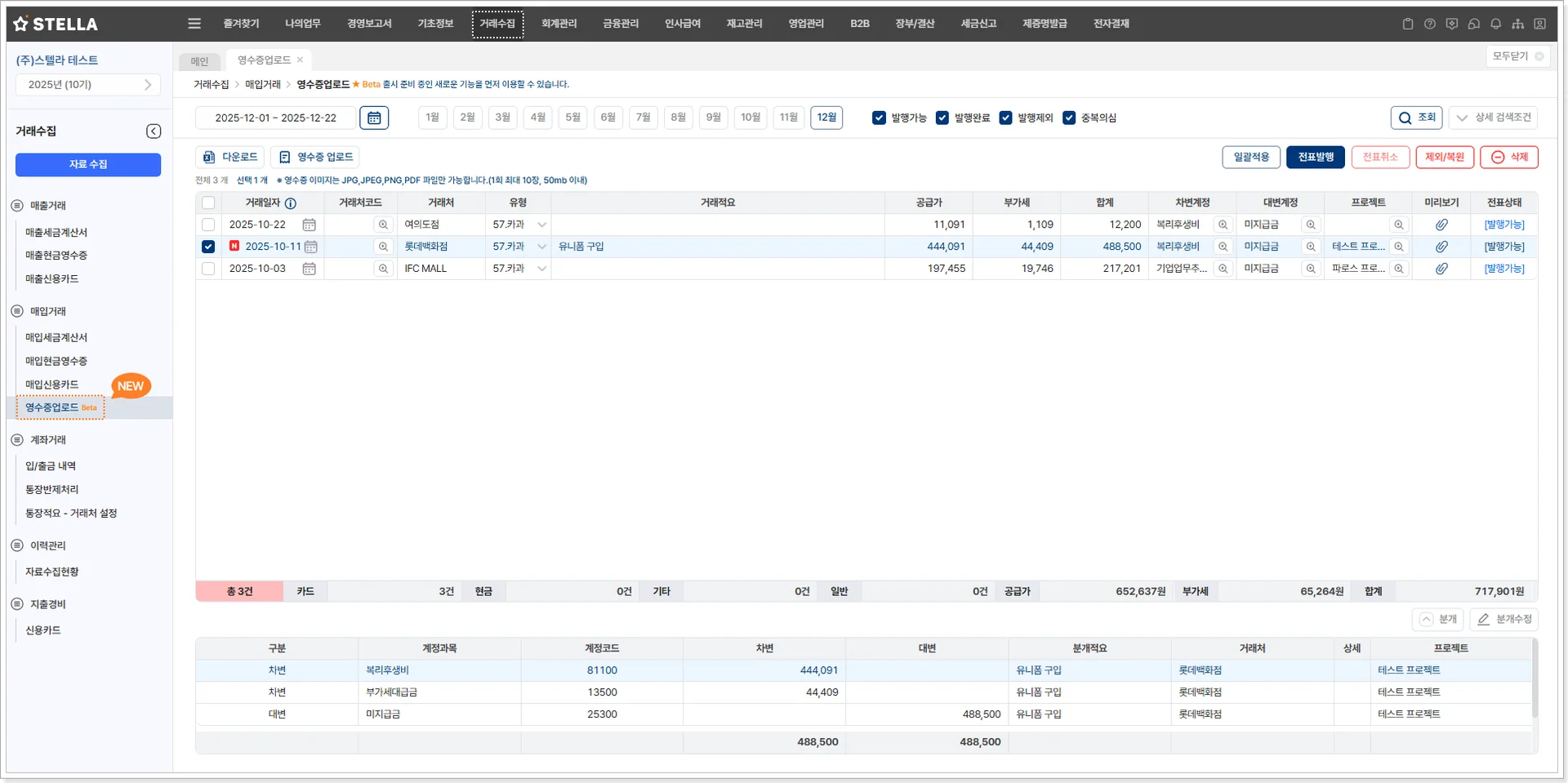Switch to the 메인 tab
The image size is (1568, 783).
199,61
